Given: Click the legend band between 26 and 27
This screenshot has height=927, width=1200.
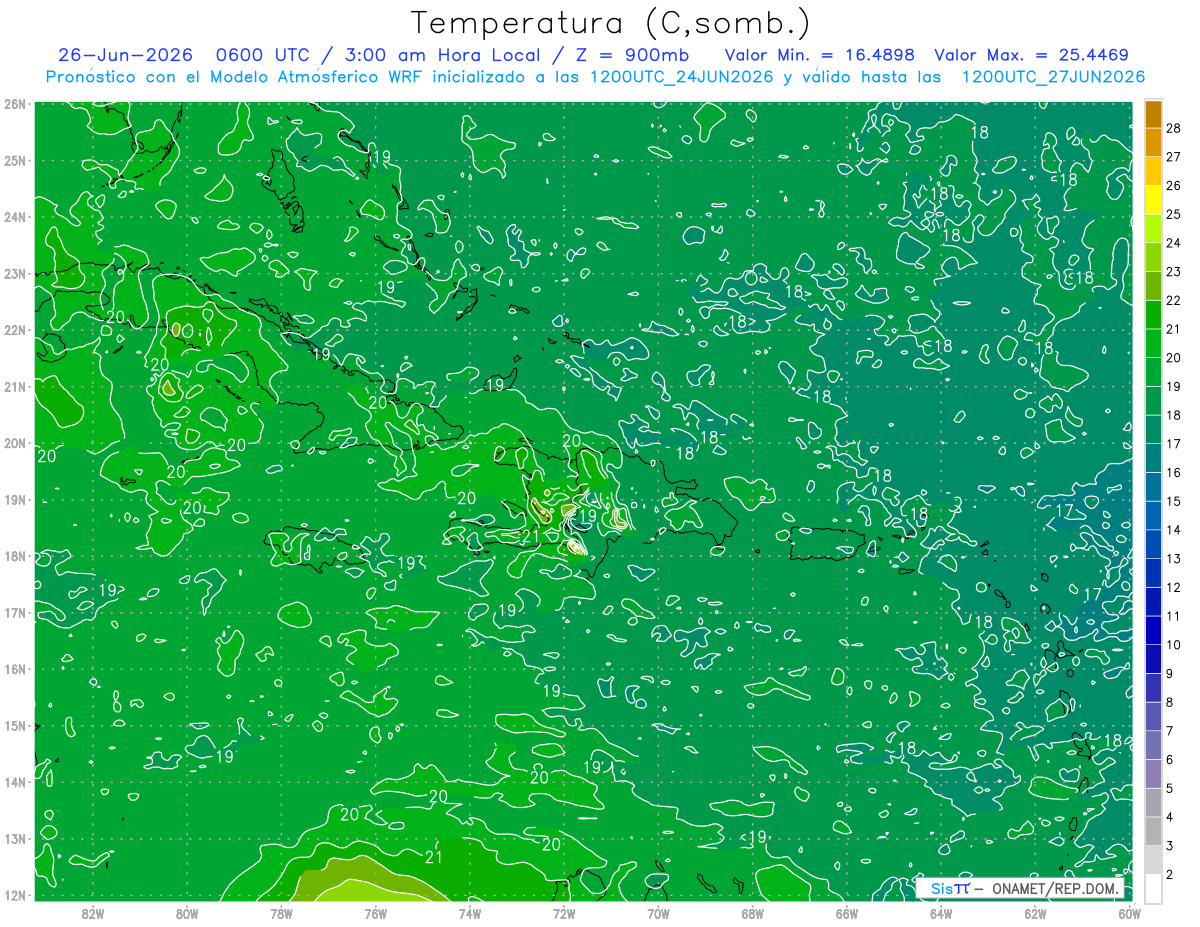Looking at the screenshot, I should (x=1153, y=170).
